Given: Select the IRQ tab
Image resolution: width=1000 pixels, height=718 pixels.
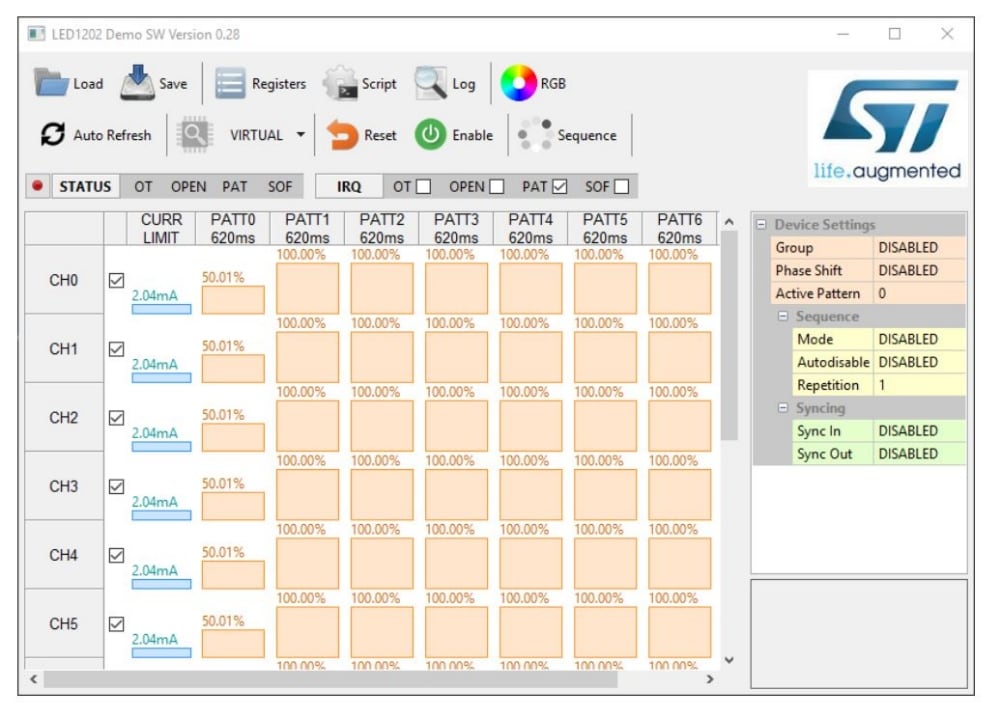Looking at the screenshot, I should (349, 186).
